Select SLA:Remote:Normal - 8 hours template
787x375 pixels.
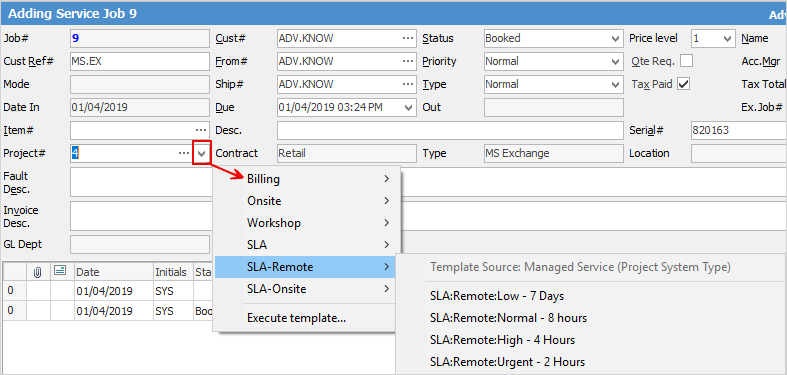(x=508, y=318)
